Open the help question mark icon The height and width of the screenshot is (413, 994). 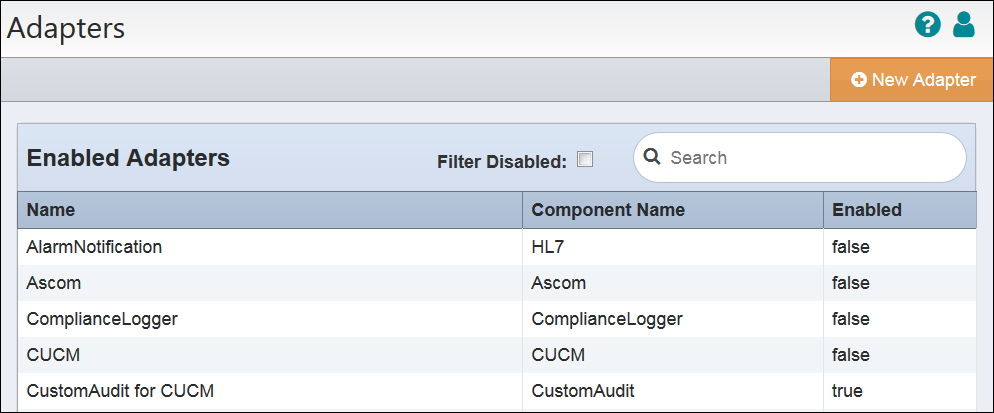[927, 25]
